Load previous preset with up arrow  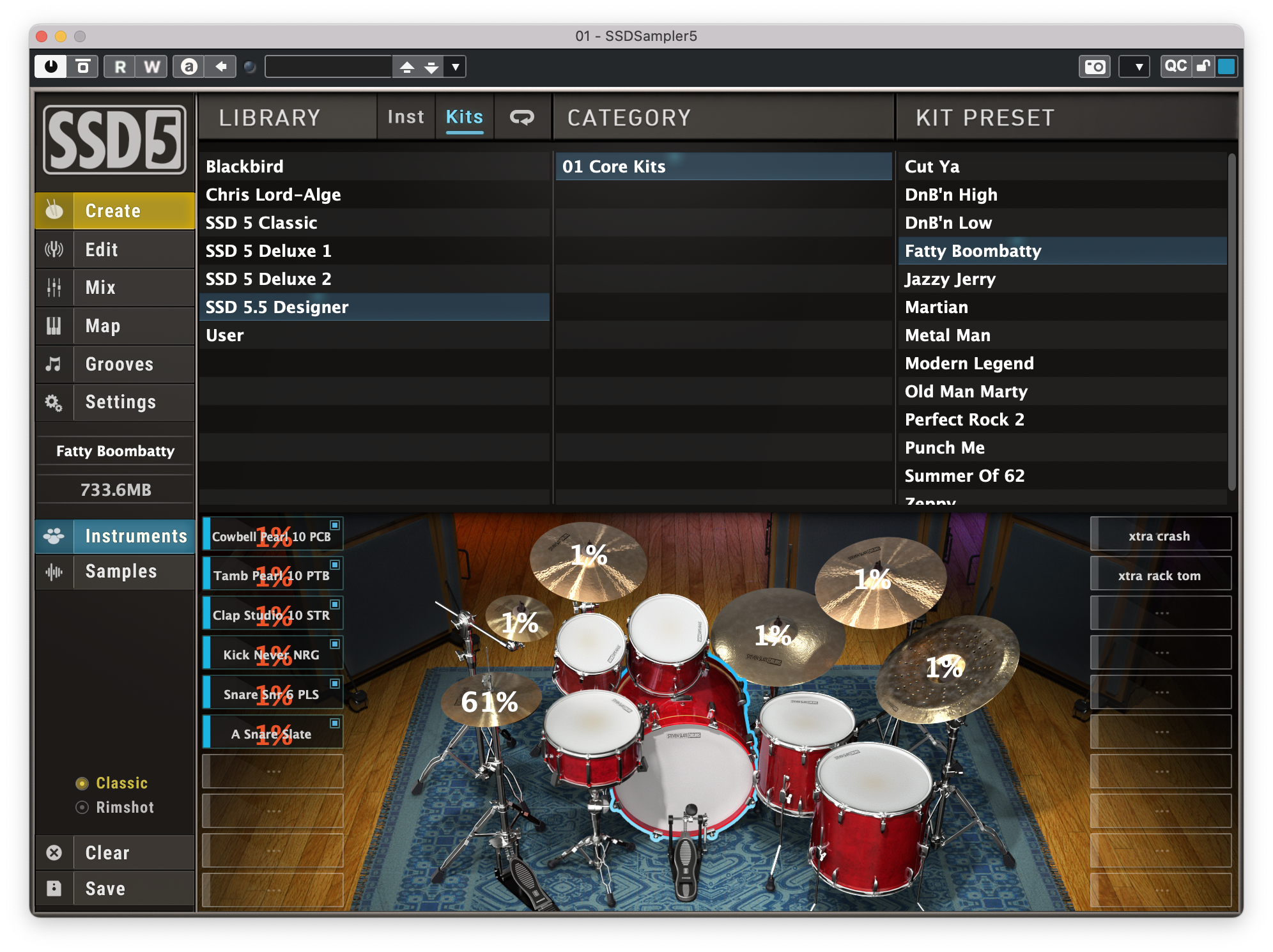tap(407, 66)
